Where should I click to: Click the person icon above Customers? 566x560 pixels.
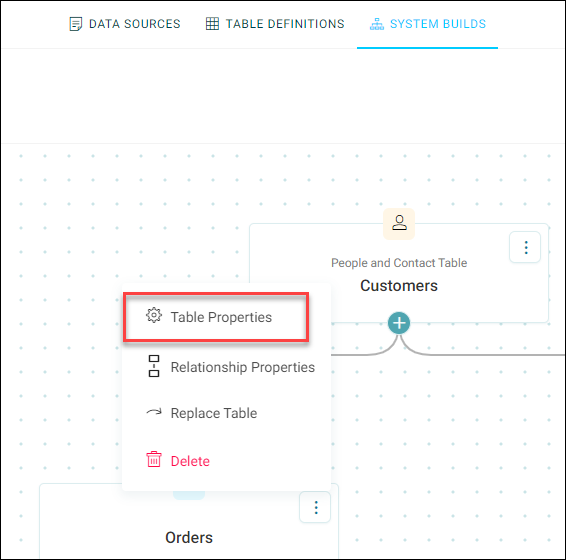click(399, 223)
